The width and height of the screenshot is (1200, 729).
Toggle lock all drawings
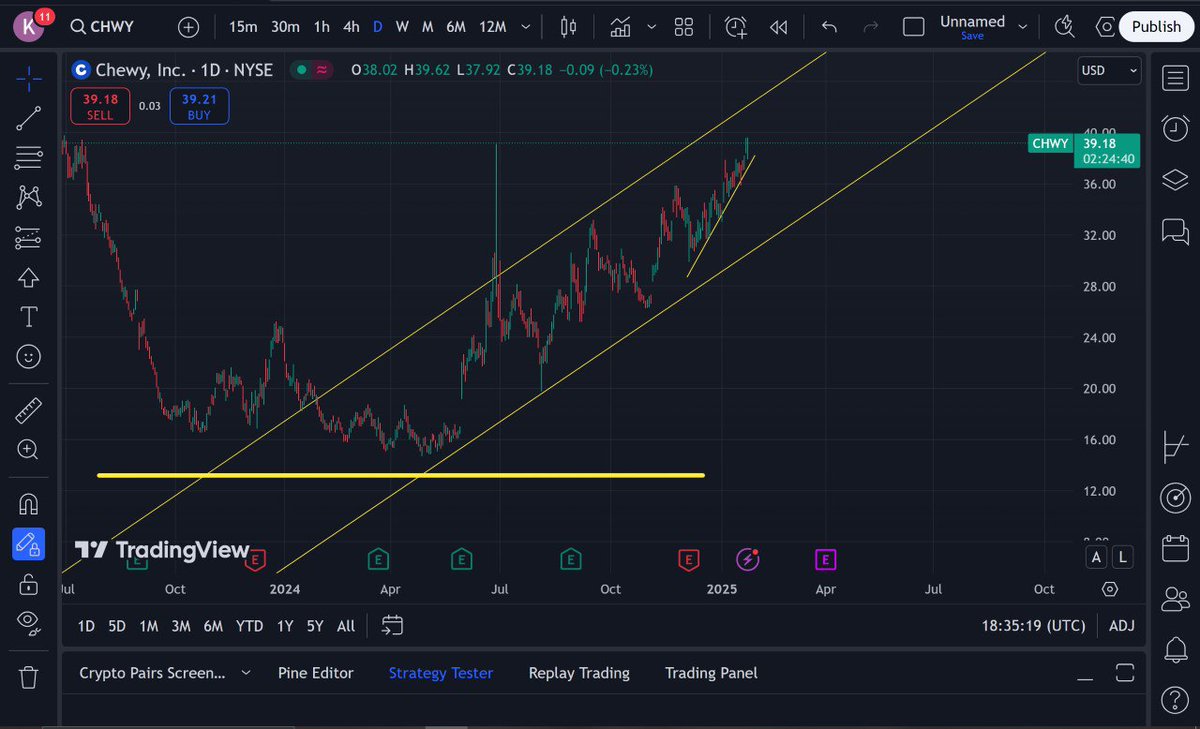[29, 583]
